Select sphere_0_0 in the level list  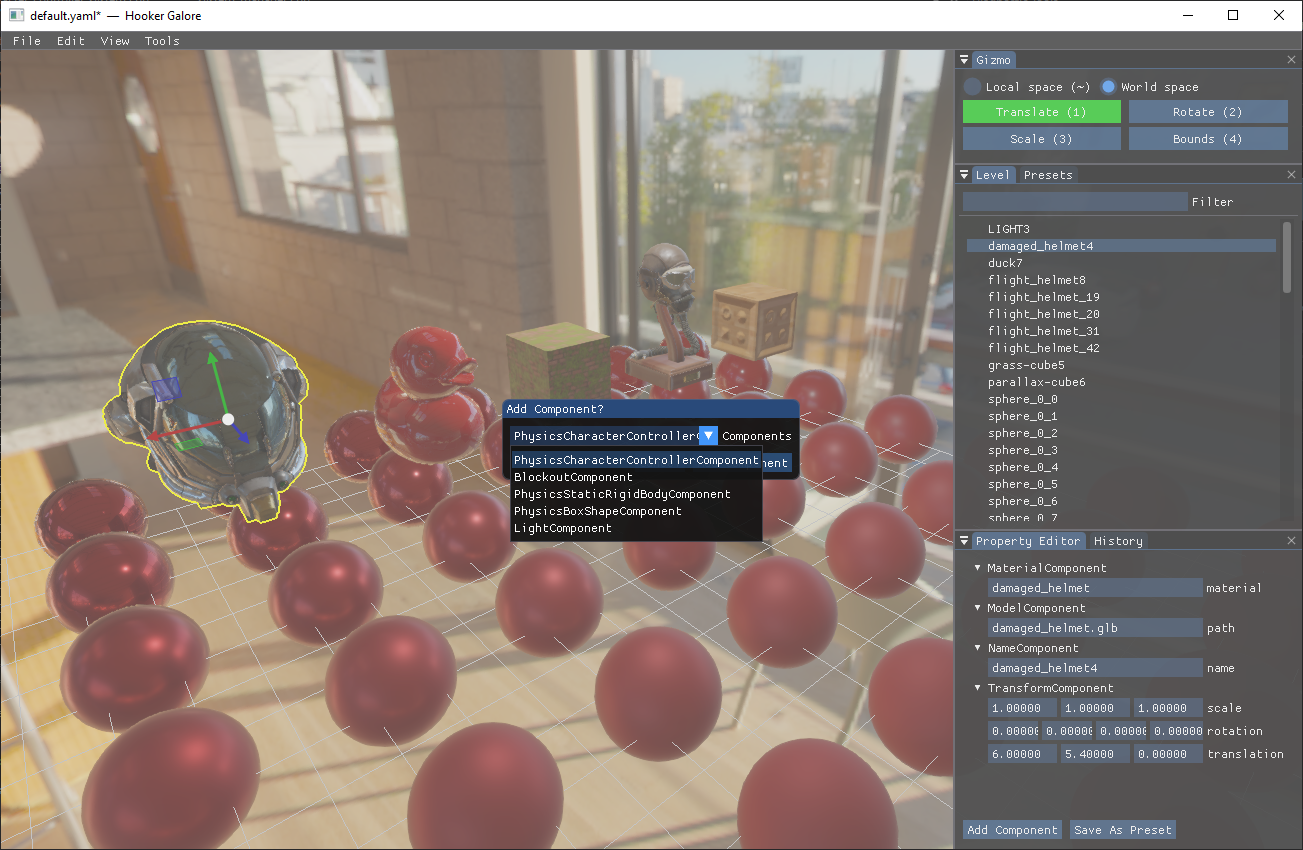[x=1121, y=399]
